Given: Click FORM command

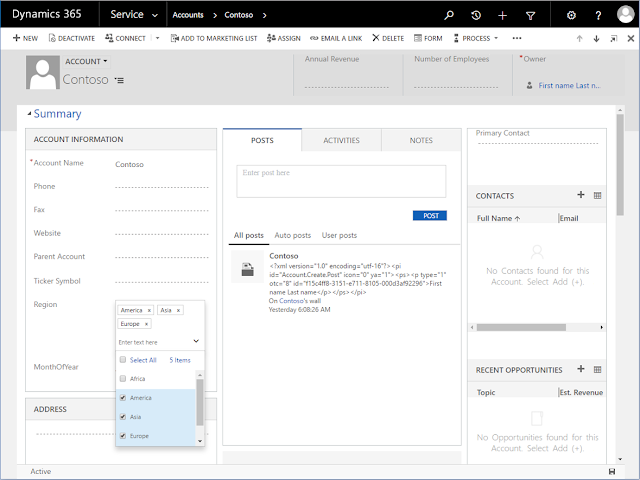Looking at the screenshot, I should click(x=428, y=38).
